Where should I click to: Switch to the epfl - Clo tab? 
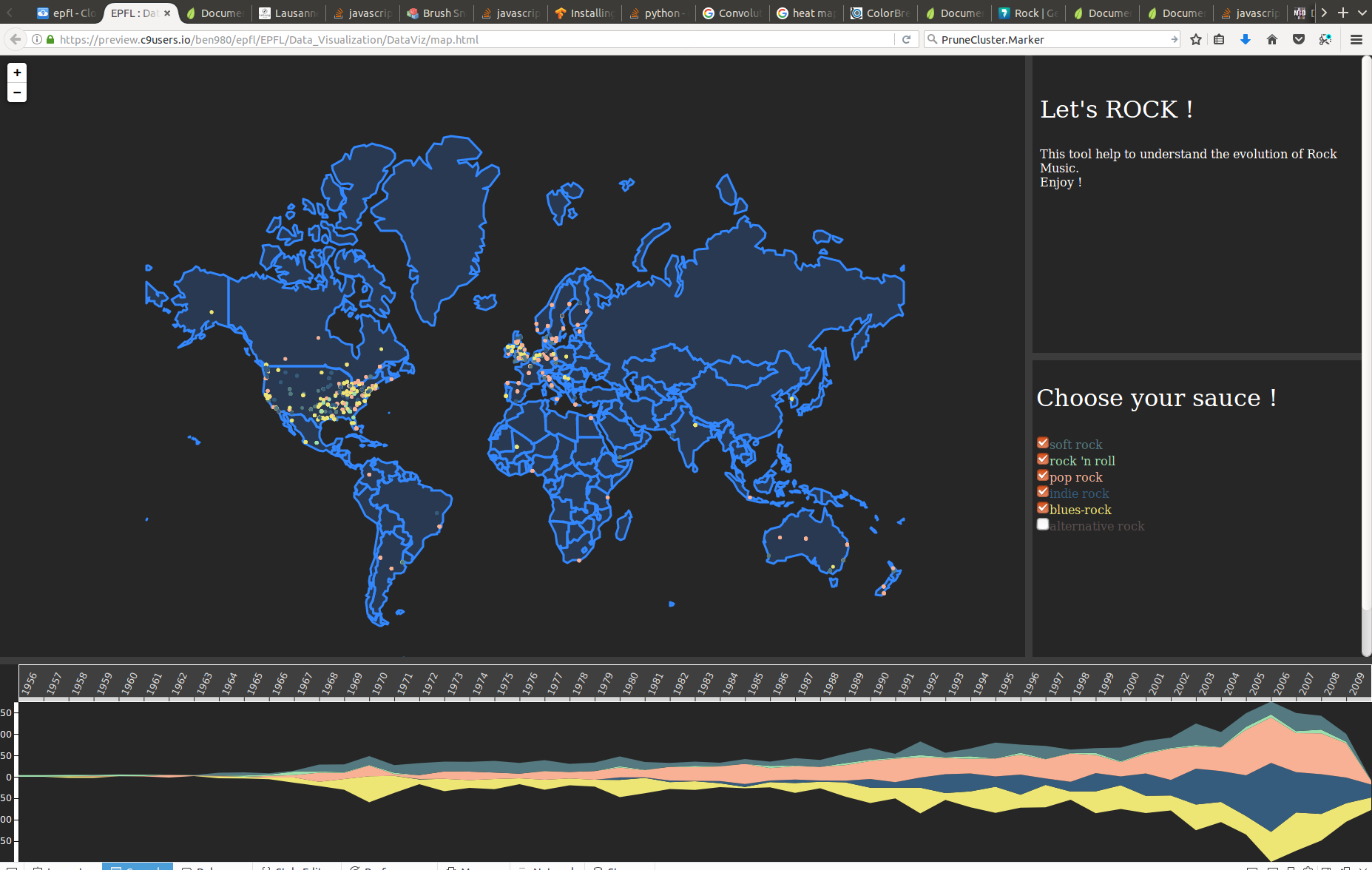coord(67,13)
